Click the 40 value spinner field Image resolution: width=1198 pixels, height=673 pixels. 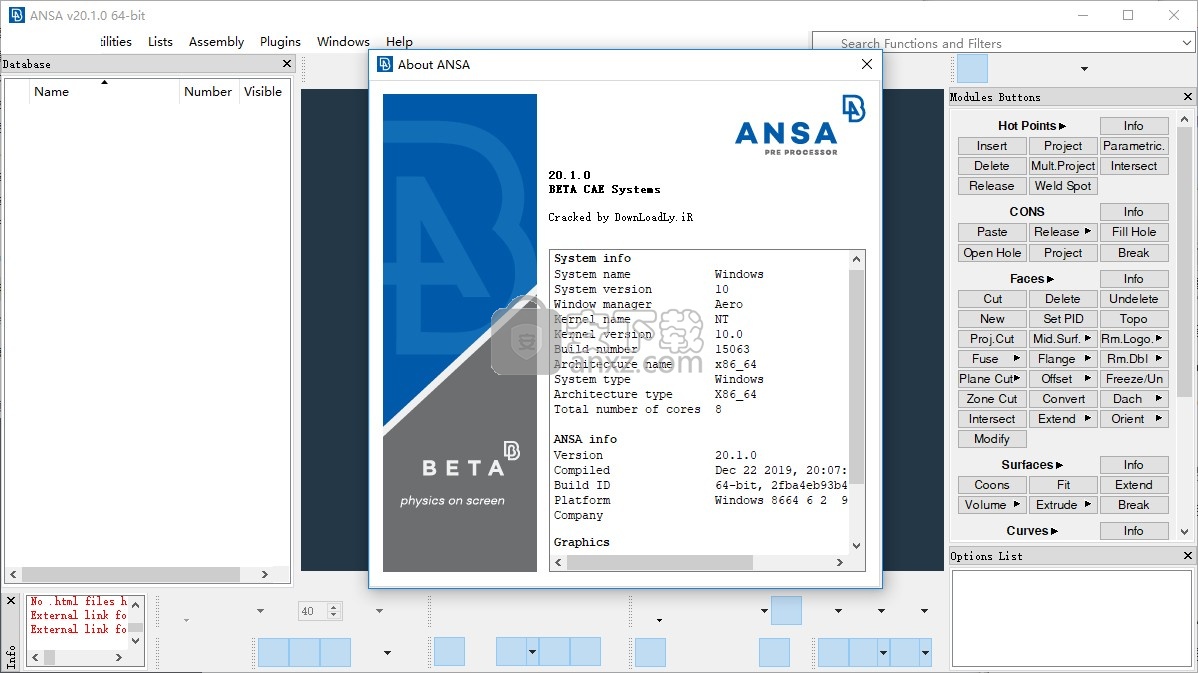click(x=313, y=611)
